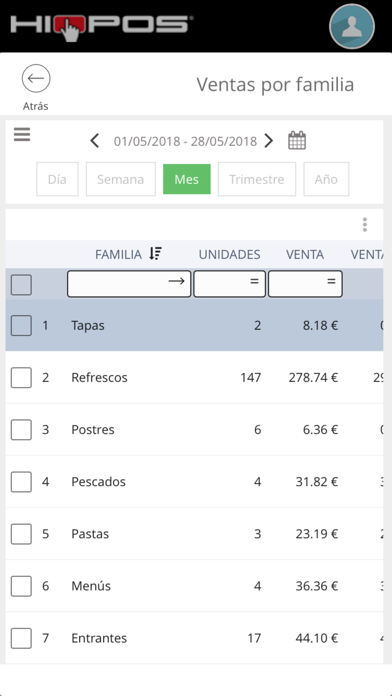392x696 pixels.
Task: Open the calendar date picker icon
Action: click(297, 141)
